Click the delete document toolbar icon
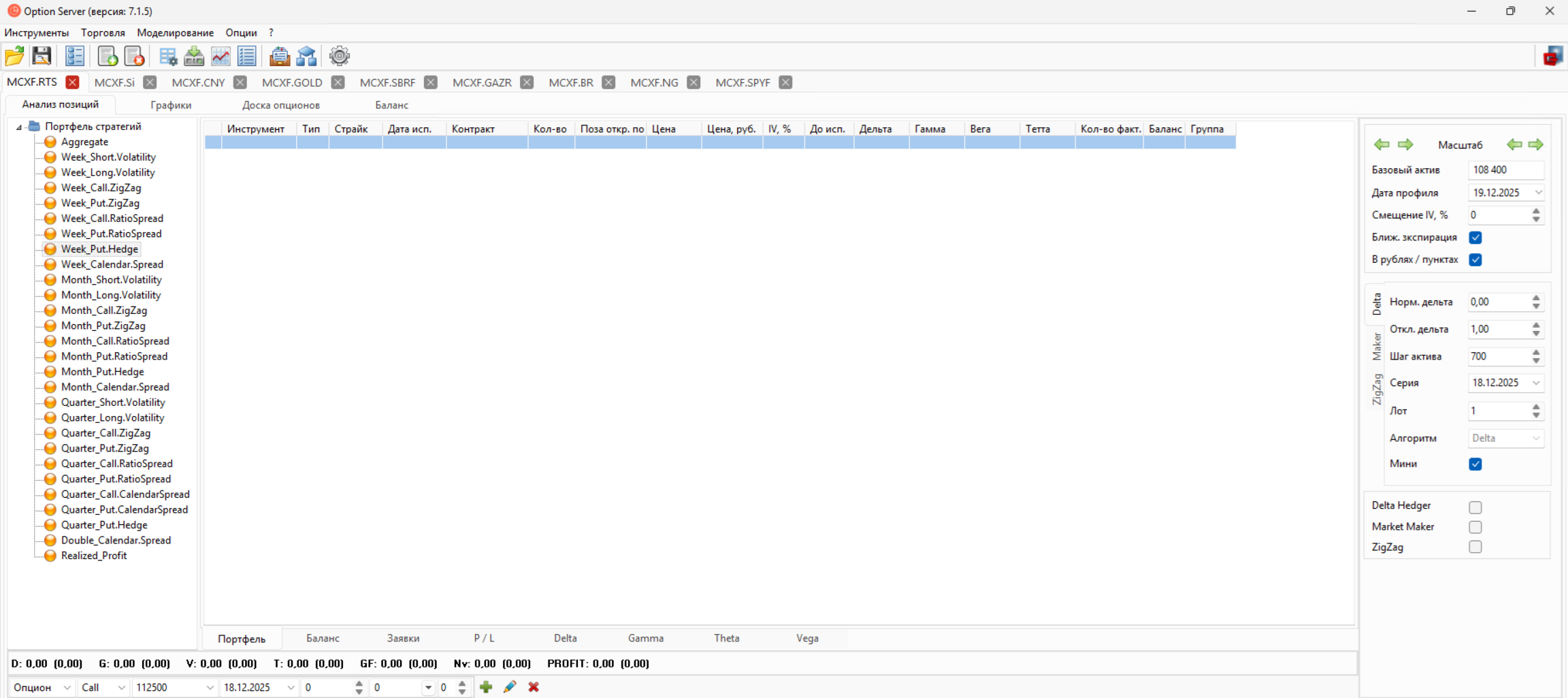Image resolution: width=1568 pixels, height=698 pixels. click(134, 56)
